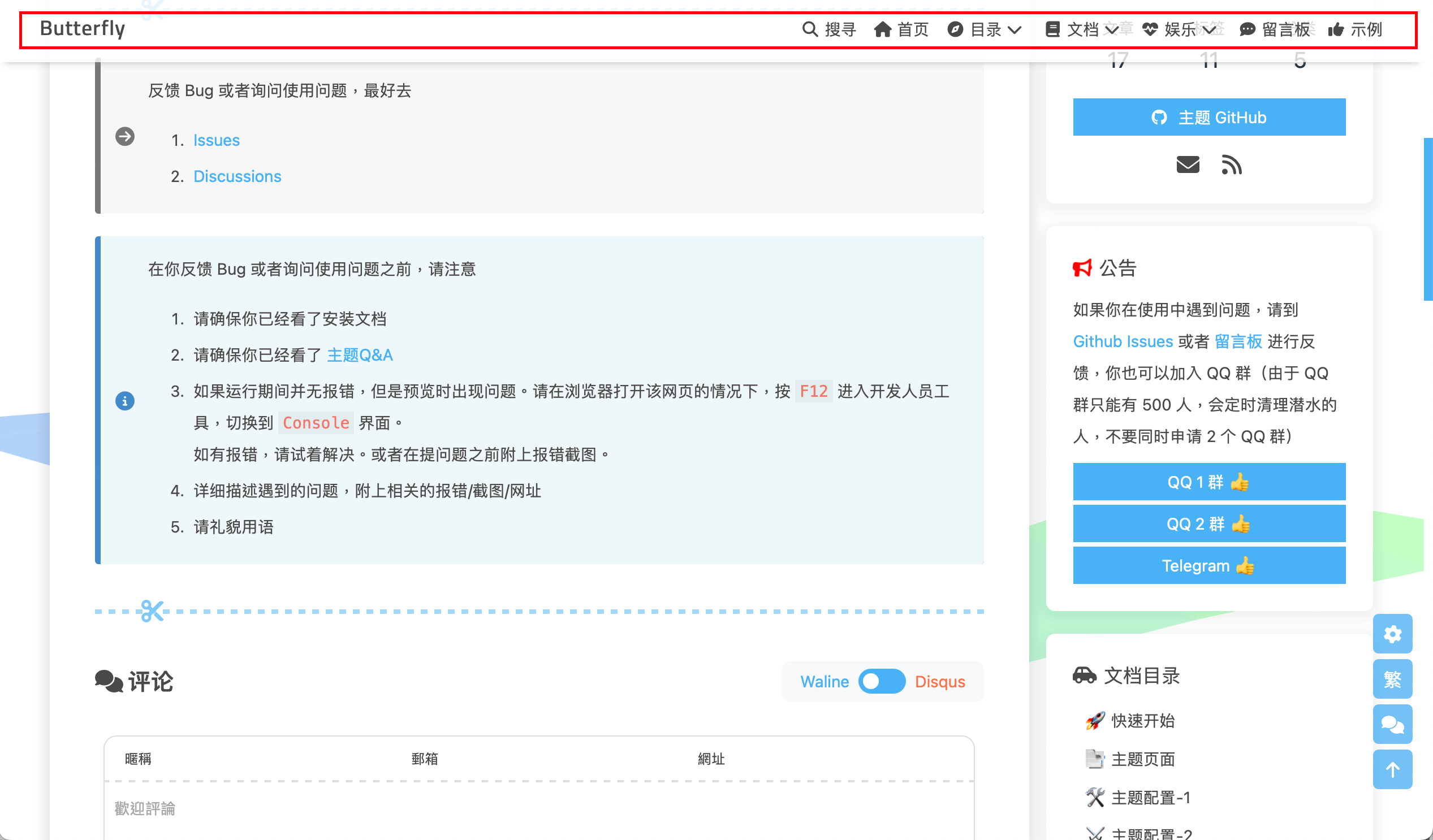Click the book icon next to 文档

(1053, 29)
